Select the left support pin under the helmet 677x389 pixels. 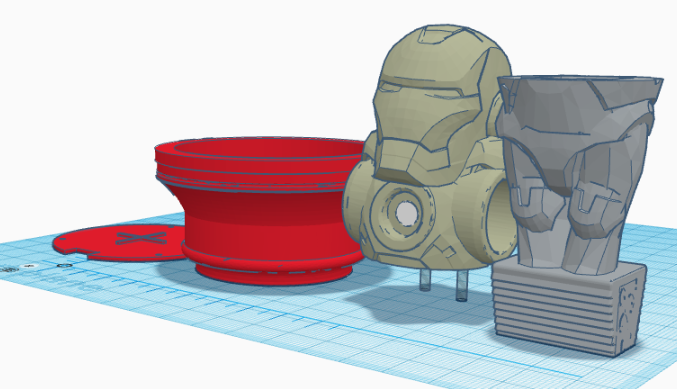click(424, 280)
